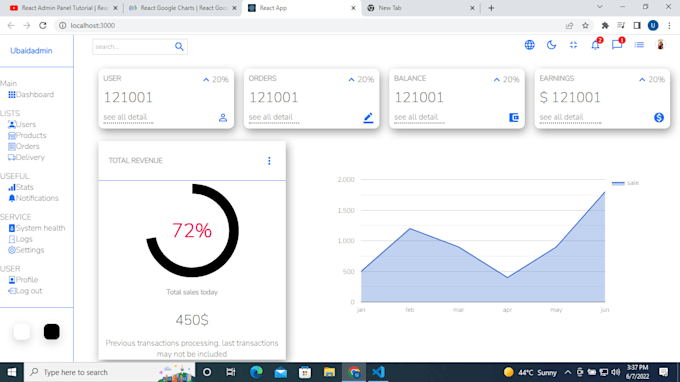Toggle Chrome side panel icon
This screenshot has width=680, height=382.
coord(637,26)
